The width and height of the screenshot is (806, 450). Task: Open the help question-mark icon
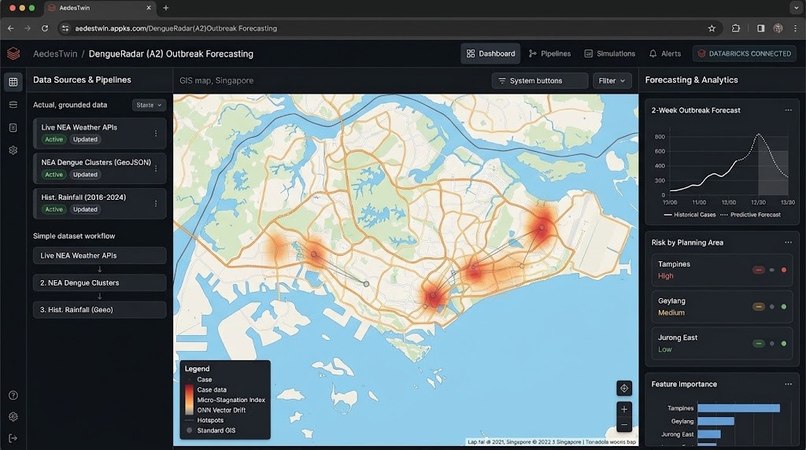click(x=13, y=395)
